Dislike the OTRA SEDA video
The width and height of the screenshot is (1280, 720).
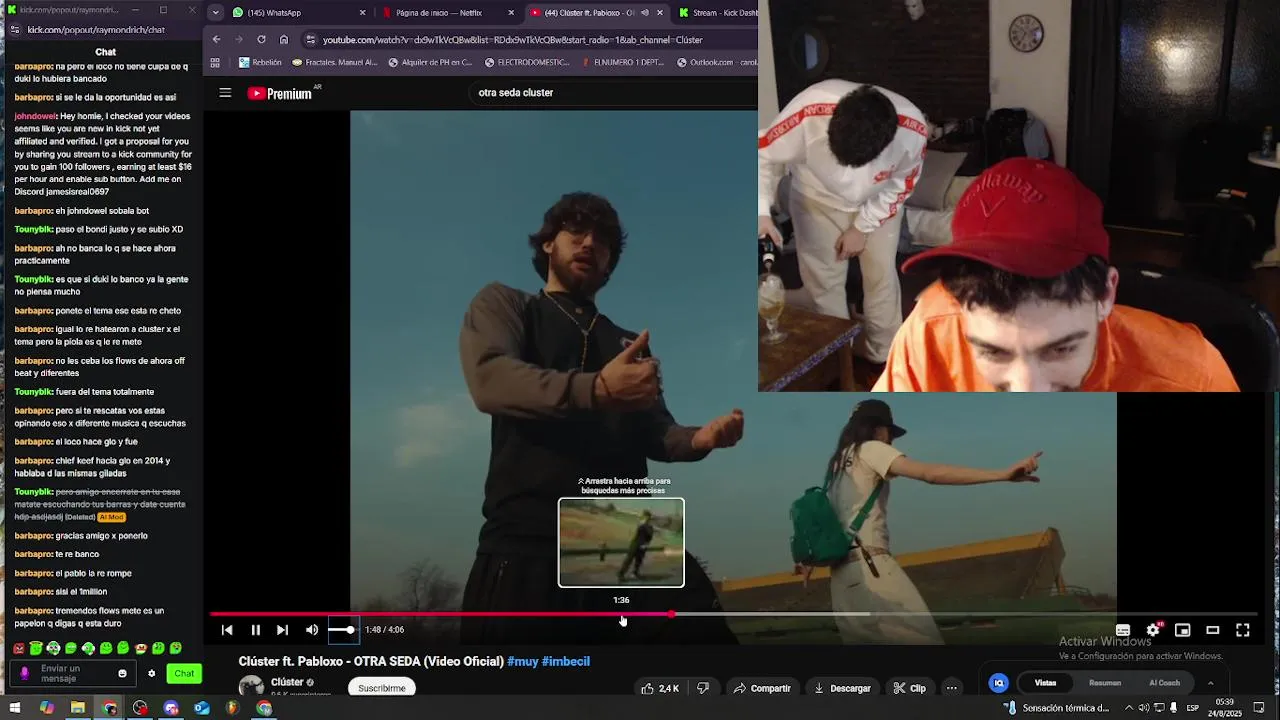pyautogui.click(x=703, y=688)
